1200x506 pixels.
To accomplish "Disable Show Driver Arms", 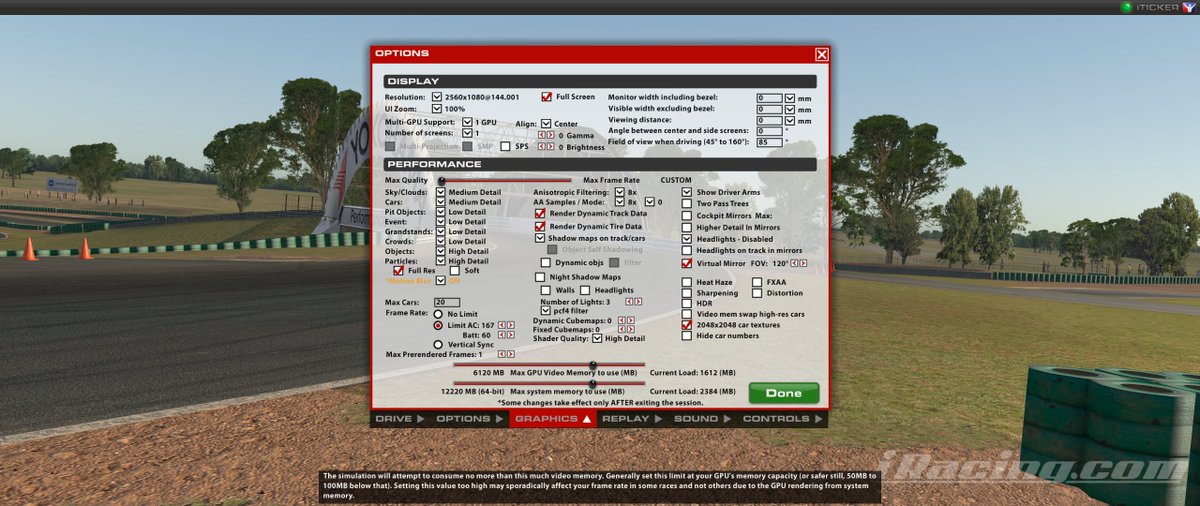I will pyautogui.click(x=687, y=192).
